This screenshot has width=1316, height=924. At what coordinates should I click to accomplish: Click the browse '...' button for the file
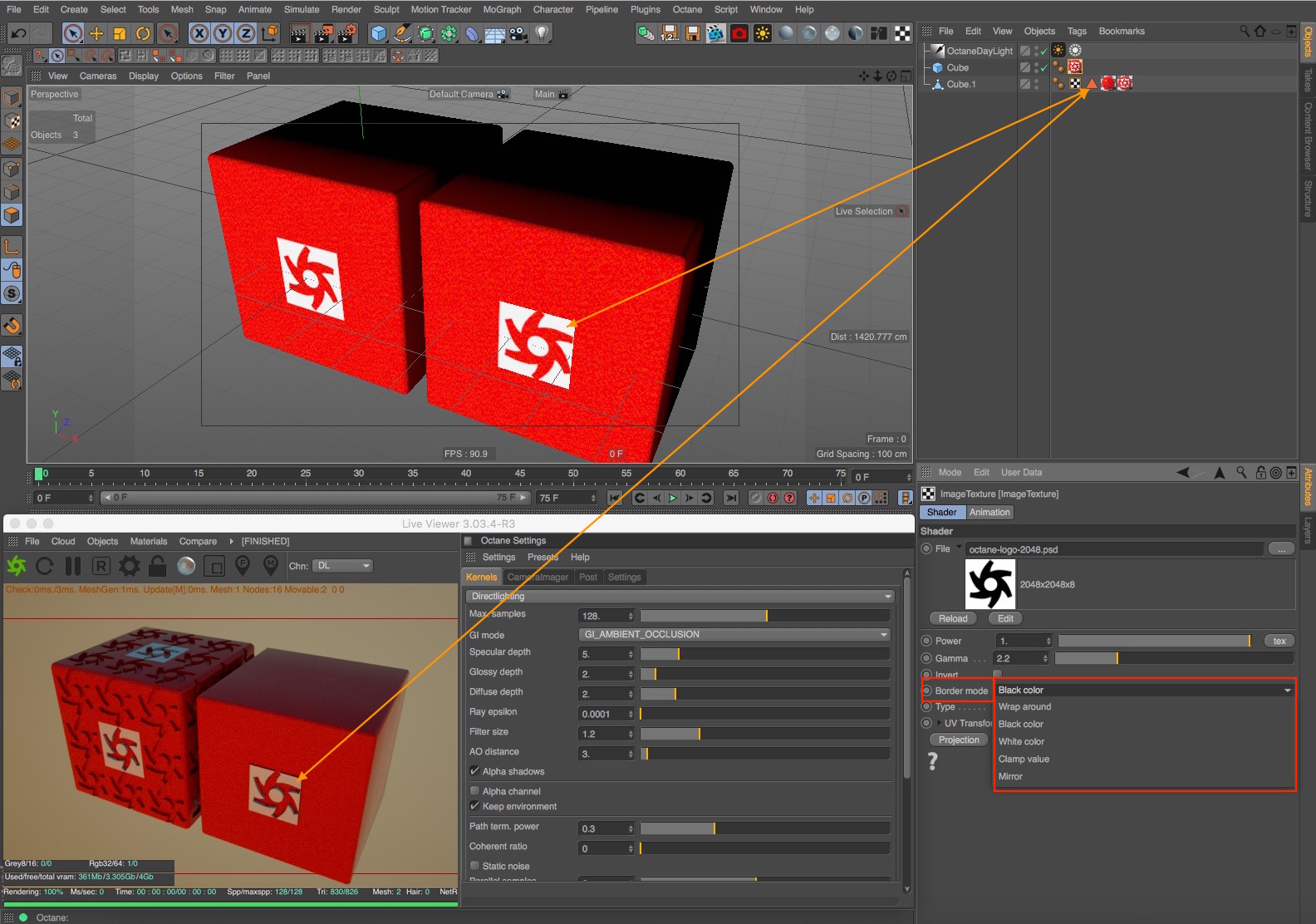coord(1281,548)
